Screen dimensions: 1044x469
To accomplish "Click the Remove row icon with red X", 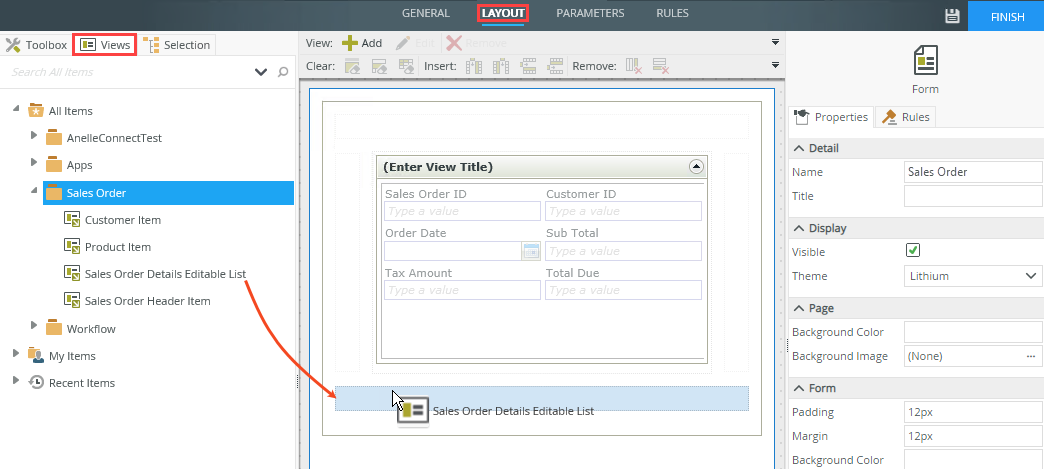I will click(x=660, y=66).
